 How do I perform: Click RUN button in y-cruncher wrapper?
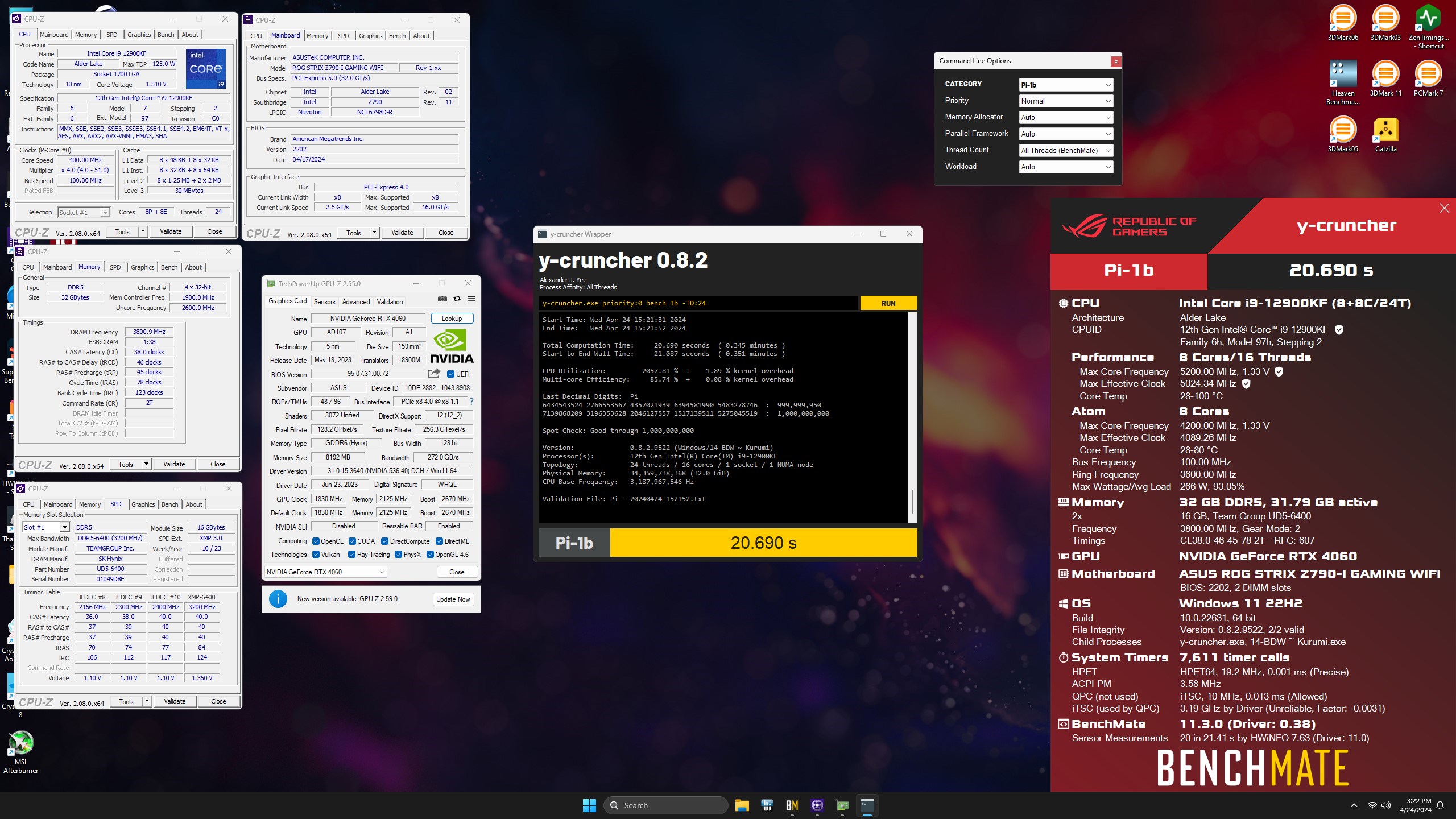click(x=888, y=303)
